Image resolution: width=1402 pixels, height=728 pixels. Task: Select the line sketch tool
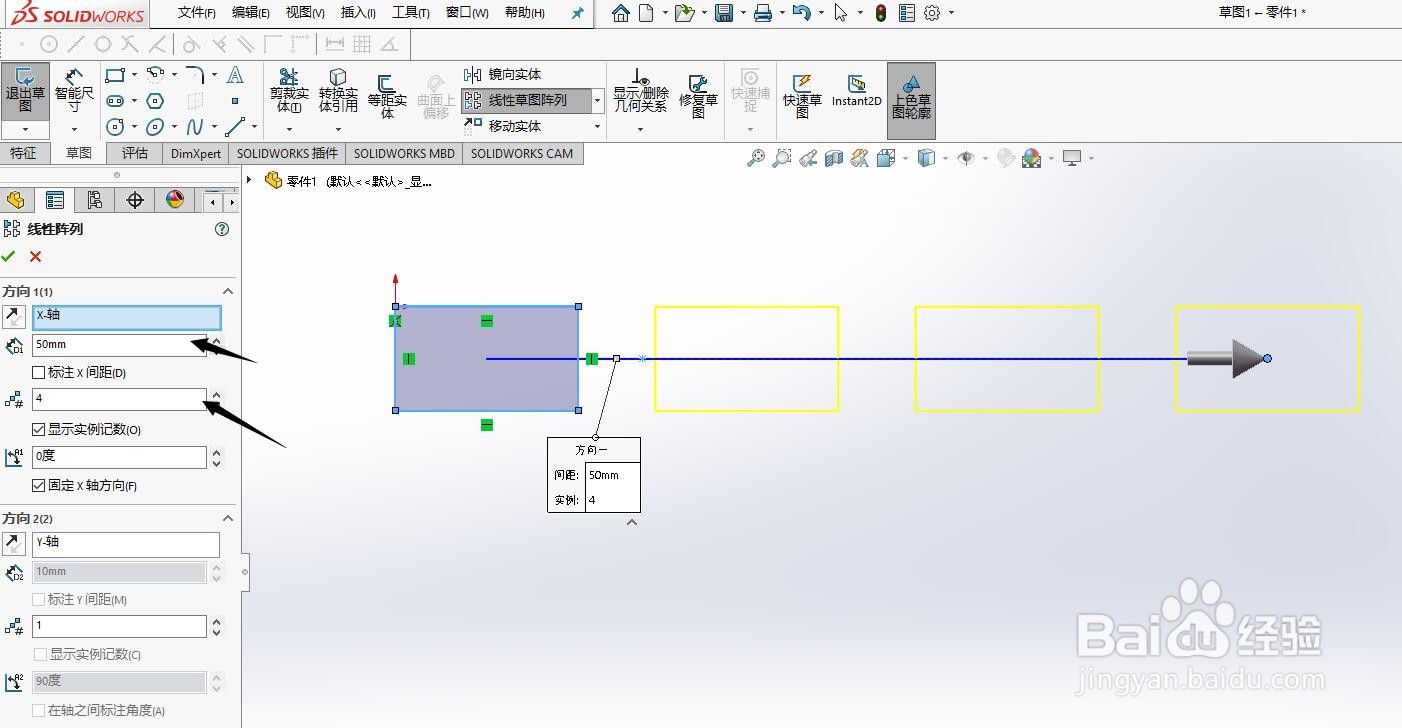[x=235, y=126]
